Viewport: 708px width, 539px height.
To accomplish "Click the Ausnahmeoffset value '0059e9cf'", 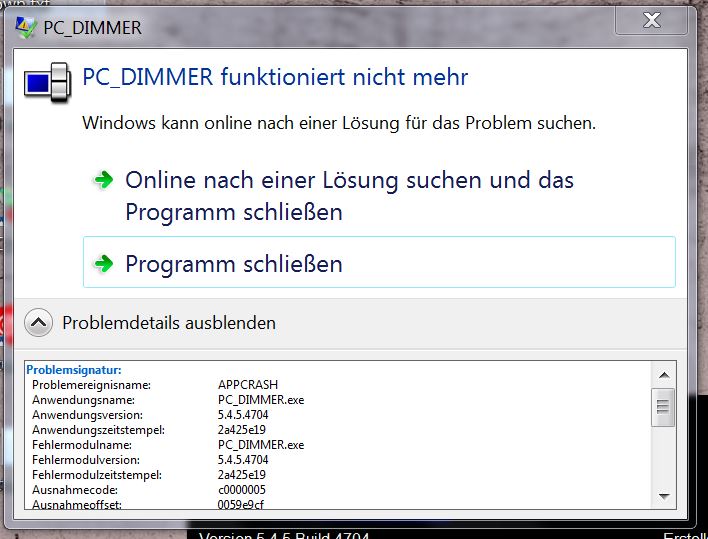I will (x=241, y=504).
